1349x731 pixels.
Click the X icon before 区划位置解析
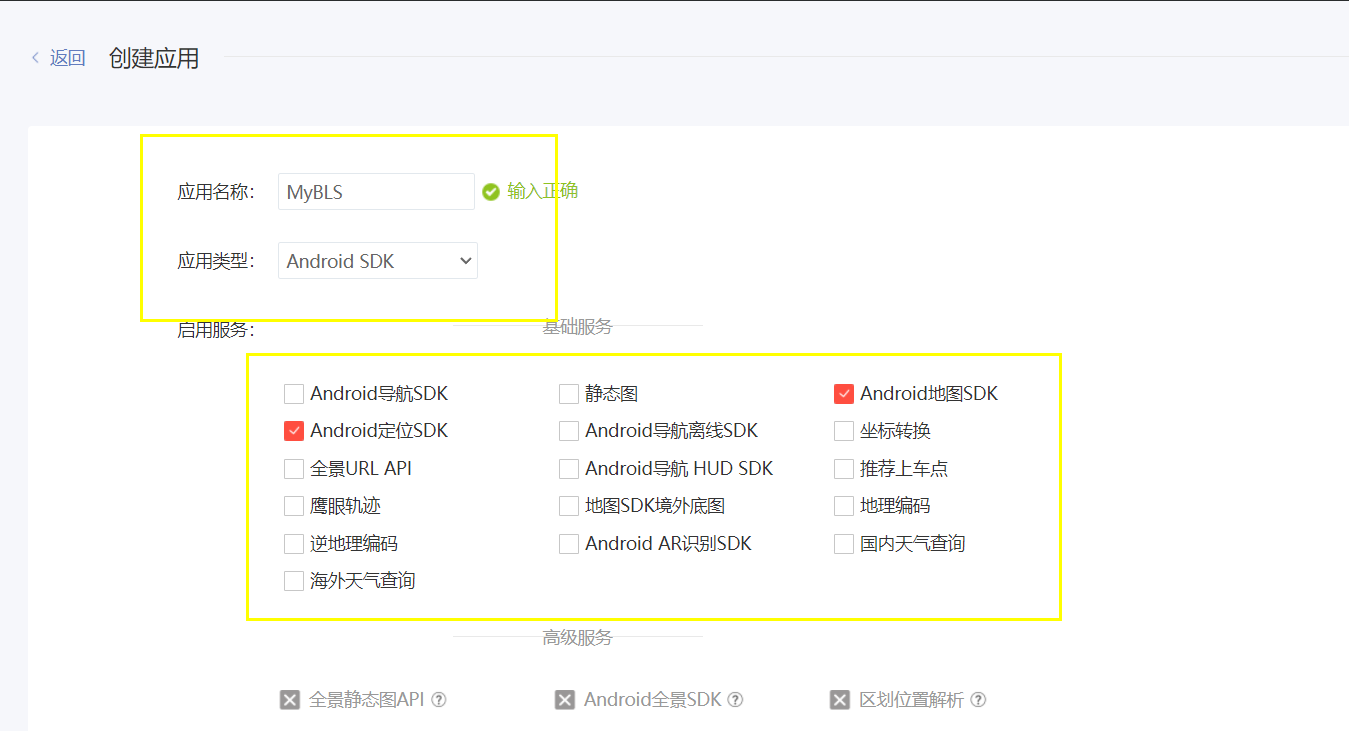coord(839,699)
